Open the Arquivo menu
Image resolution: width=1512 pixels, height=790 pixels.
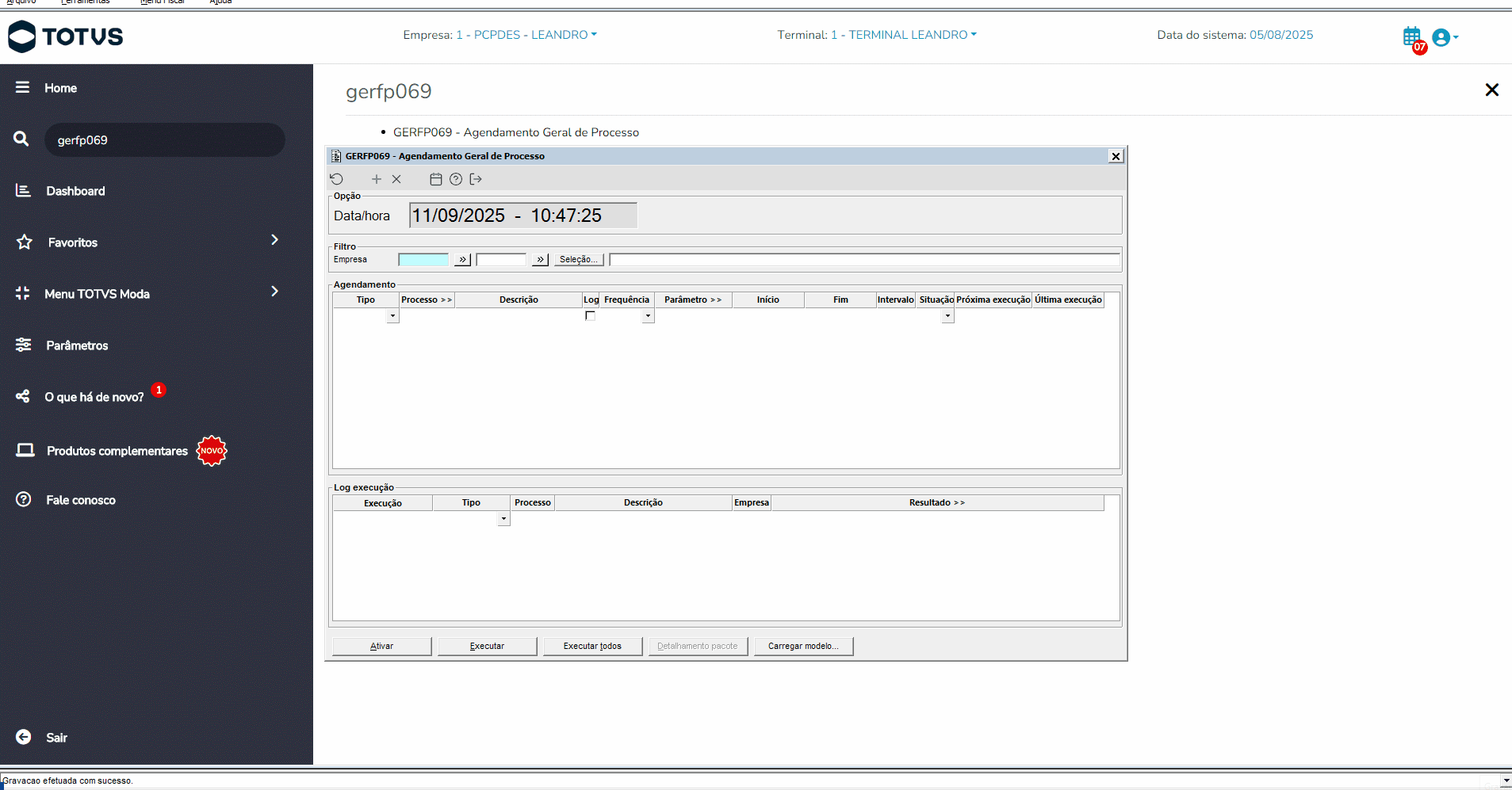[21, 2]
